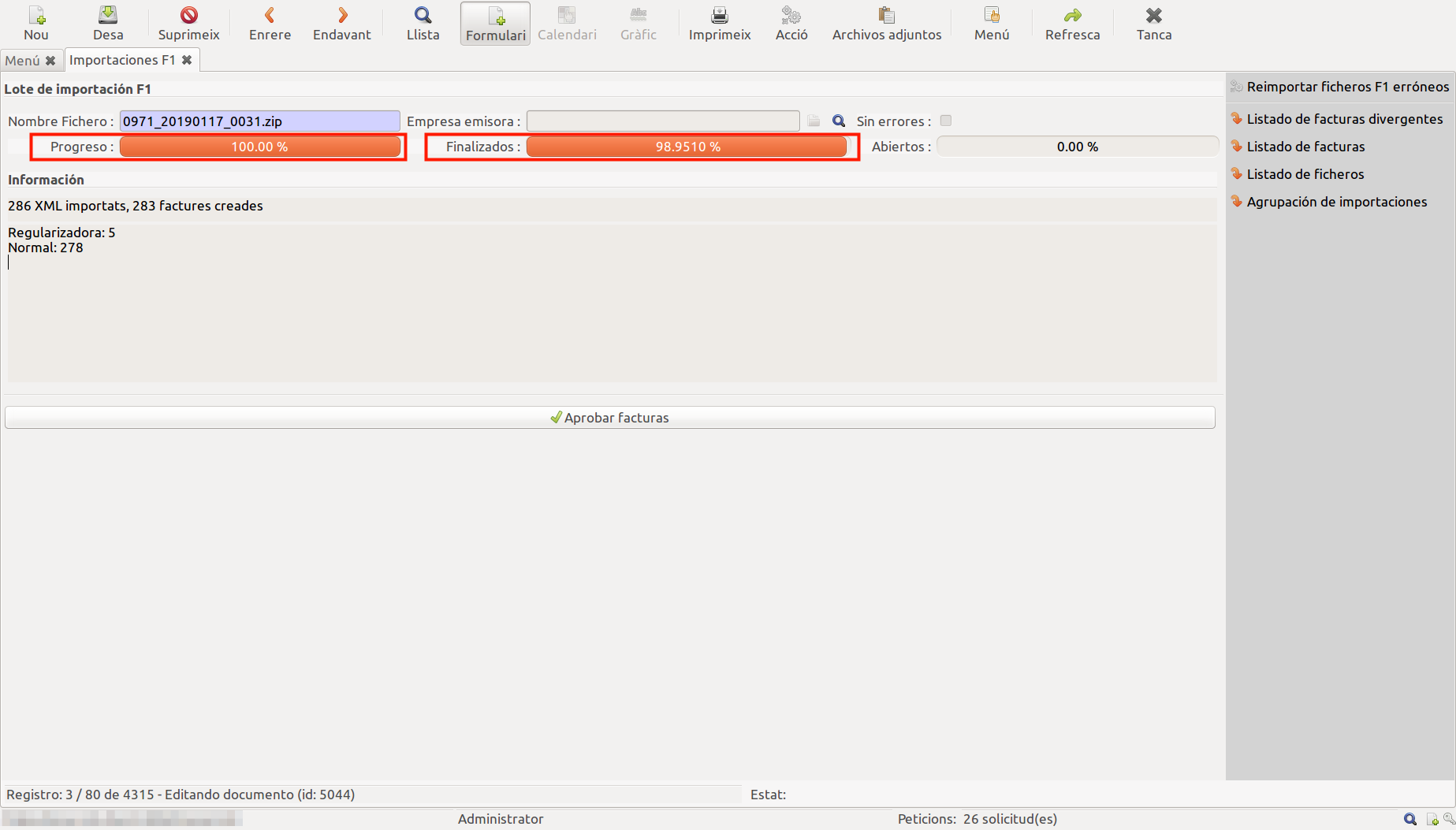Click the Registro 3 / 80 status text
This screenshot has height=830, width=1456.
181,795
